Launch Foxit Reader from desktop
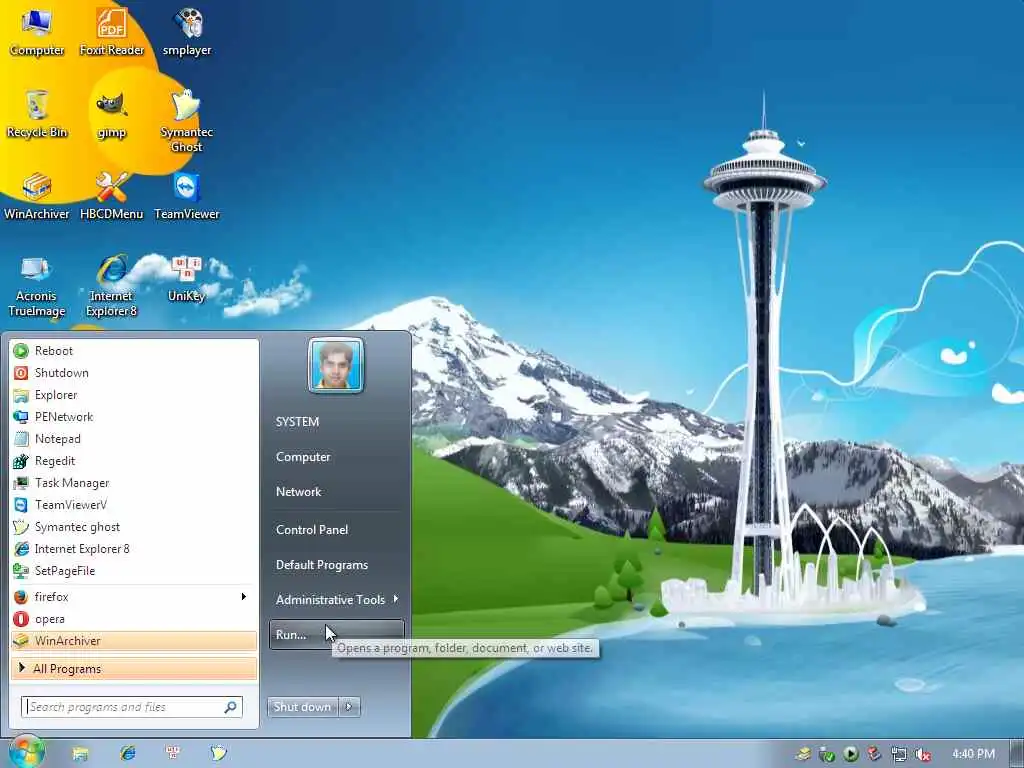 coord(112,31)
